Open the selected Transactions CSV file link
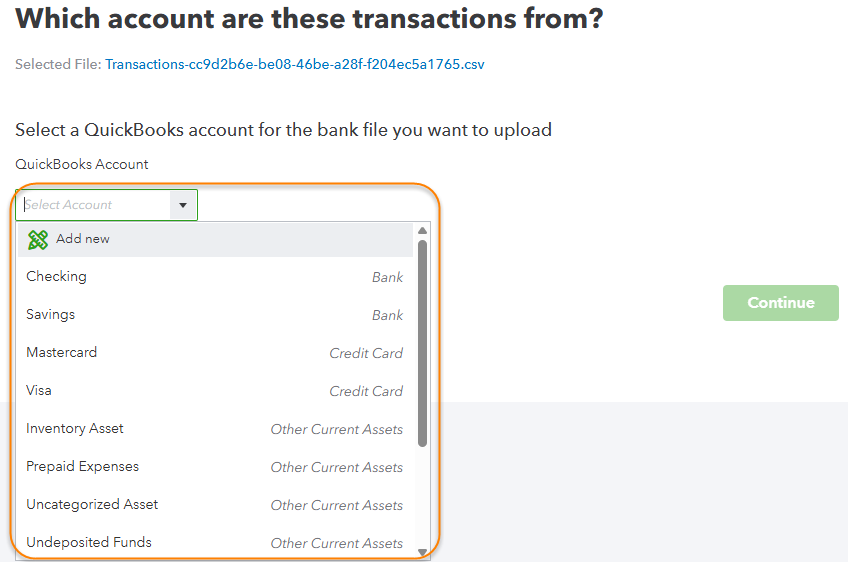This screenshot has width=848, height=562. (295, 64)
